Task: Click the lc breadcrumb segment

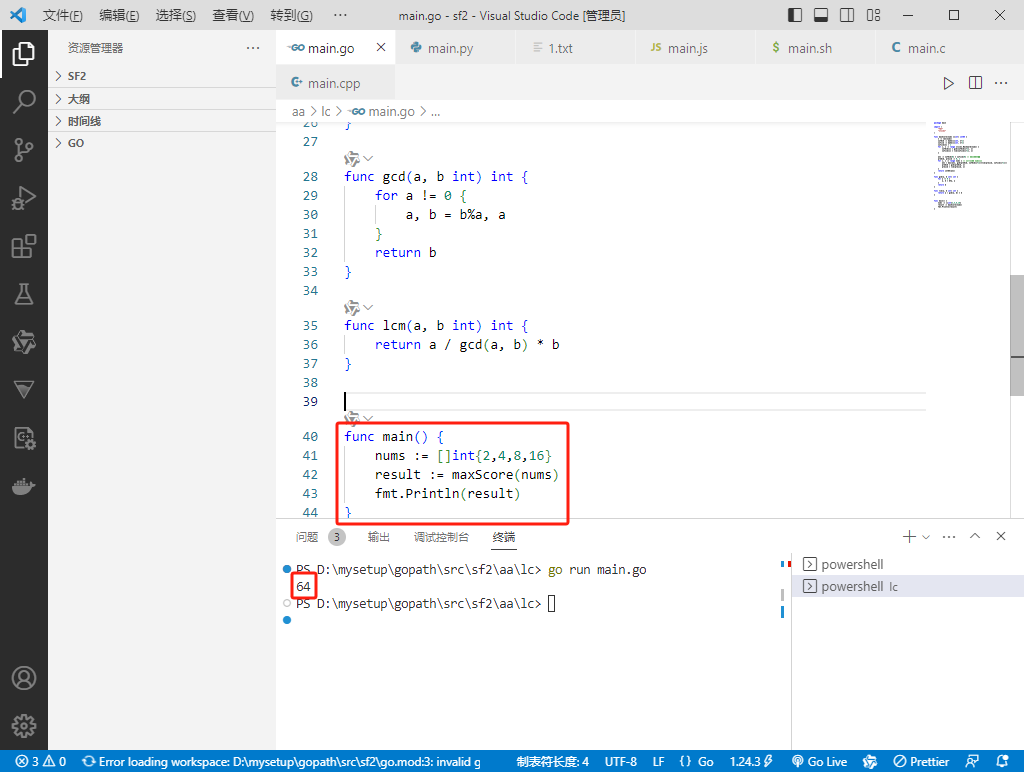Action: tap(326, 112)
